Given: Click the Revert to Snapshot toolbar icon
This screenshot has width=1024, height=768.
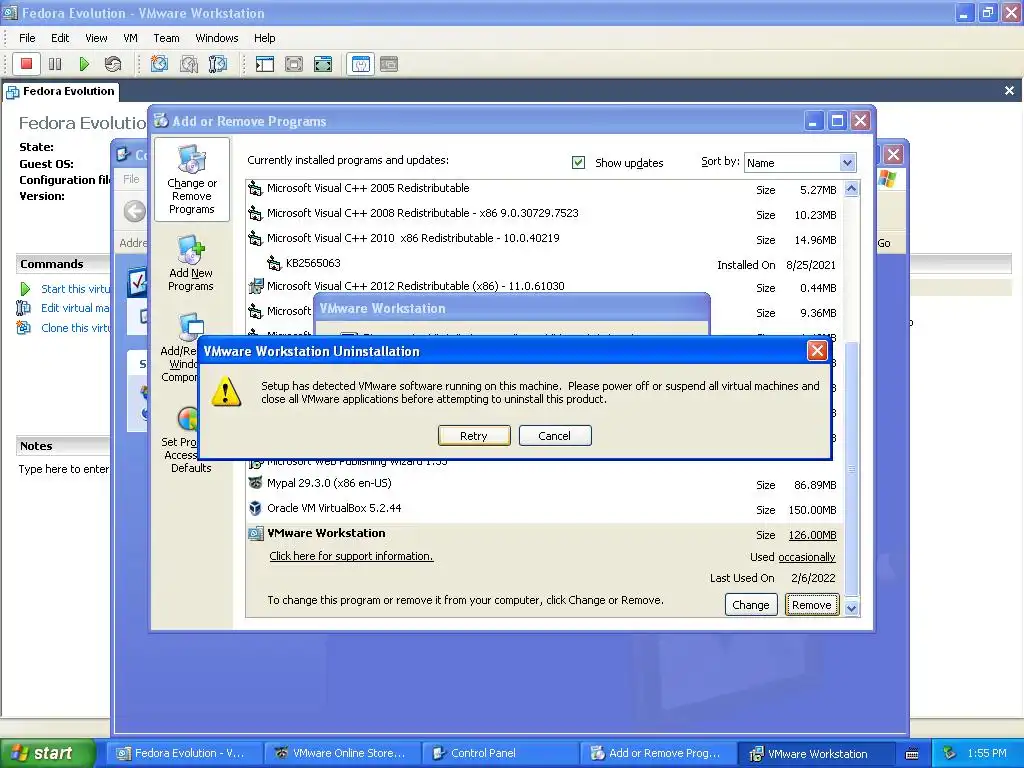Looking at the screenshot, I should pos(189,64).
